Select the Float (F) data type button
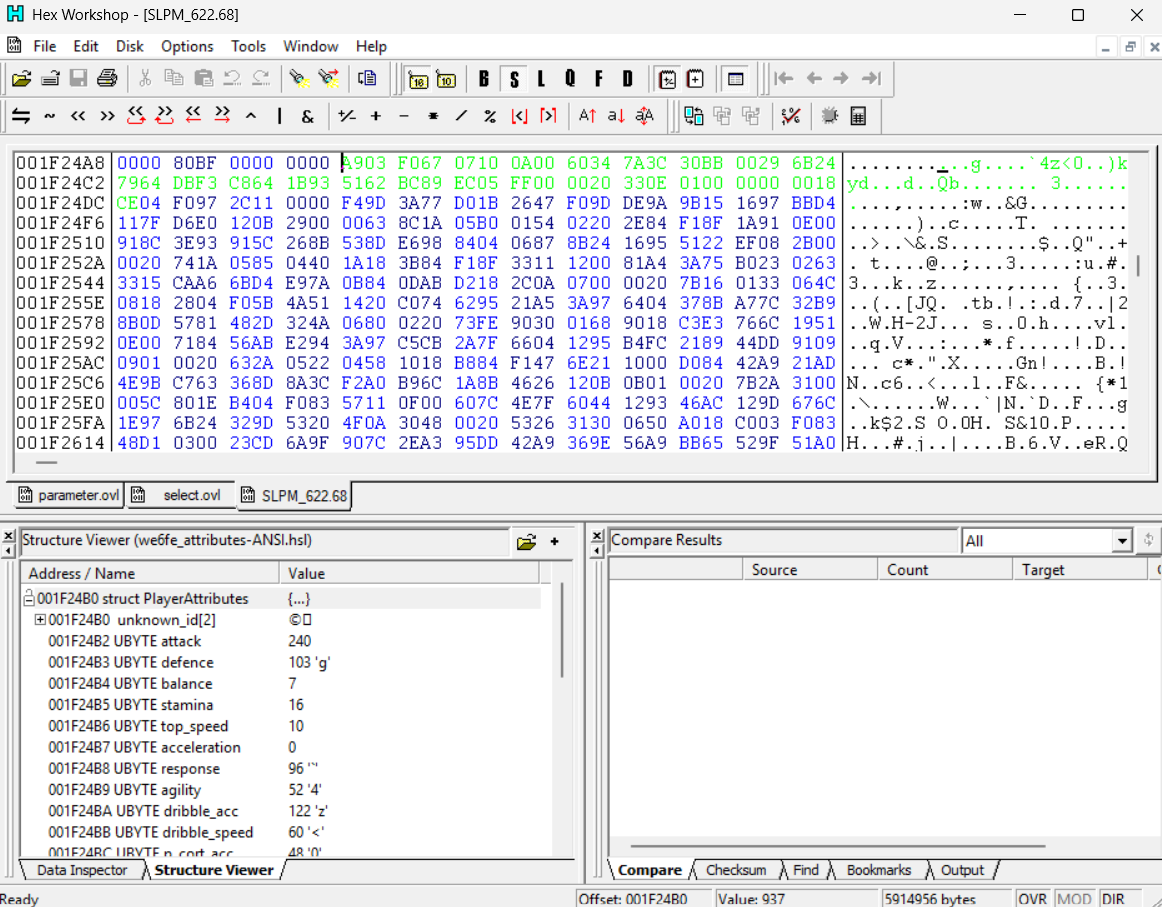Viewport: 1162px width, 907px height. pos(599,79)
